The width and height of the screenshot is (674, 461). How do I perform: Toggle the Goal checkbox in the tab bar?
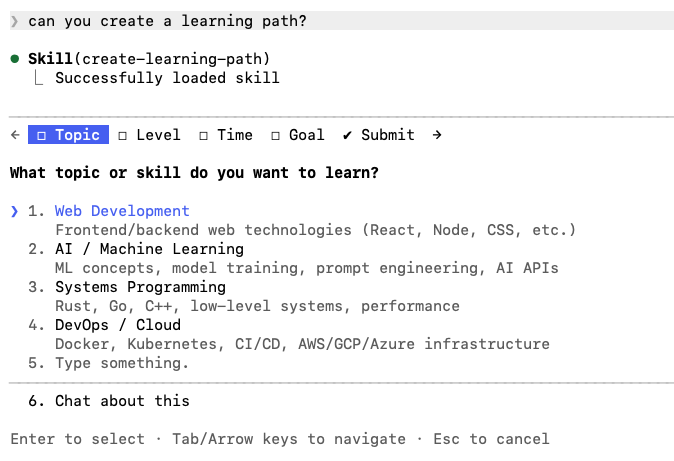pos(275,135)
